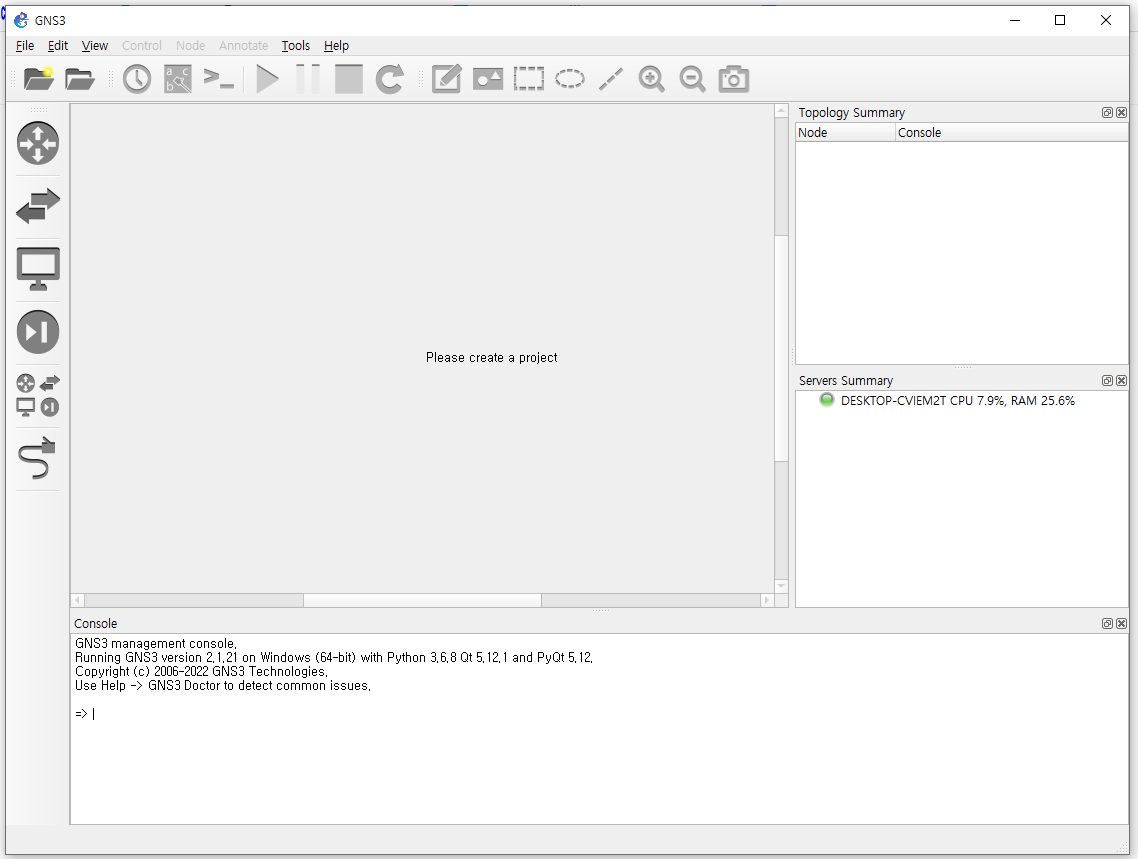Viewport: 1138px width, 859px height.
Task: Toggle show interface labels icon
Action: click(x=178, y=78)
